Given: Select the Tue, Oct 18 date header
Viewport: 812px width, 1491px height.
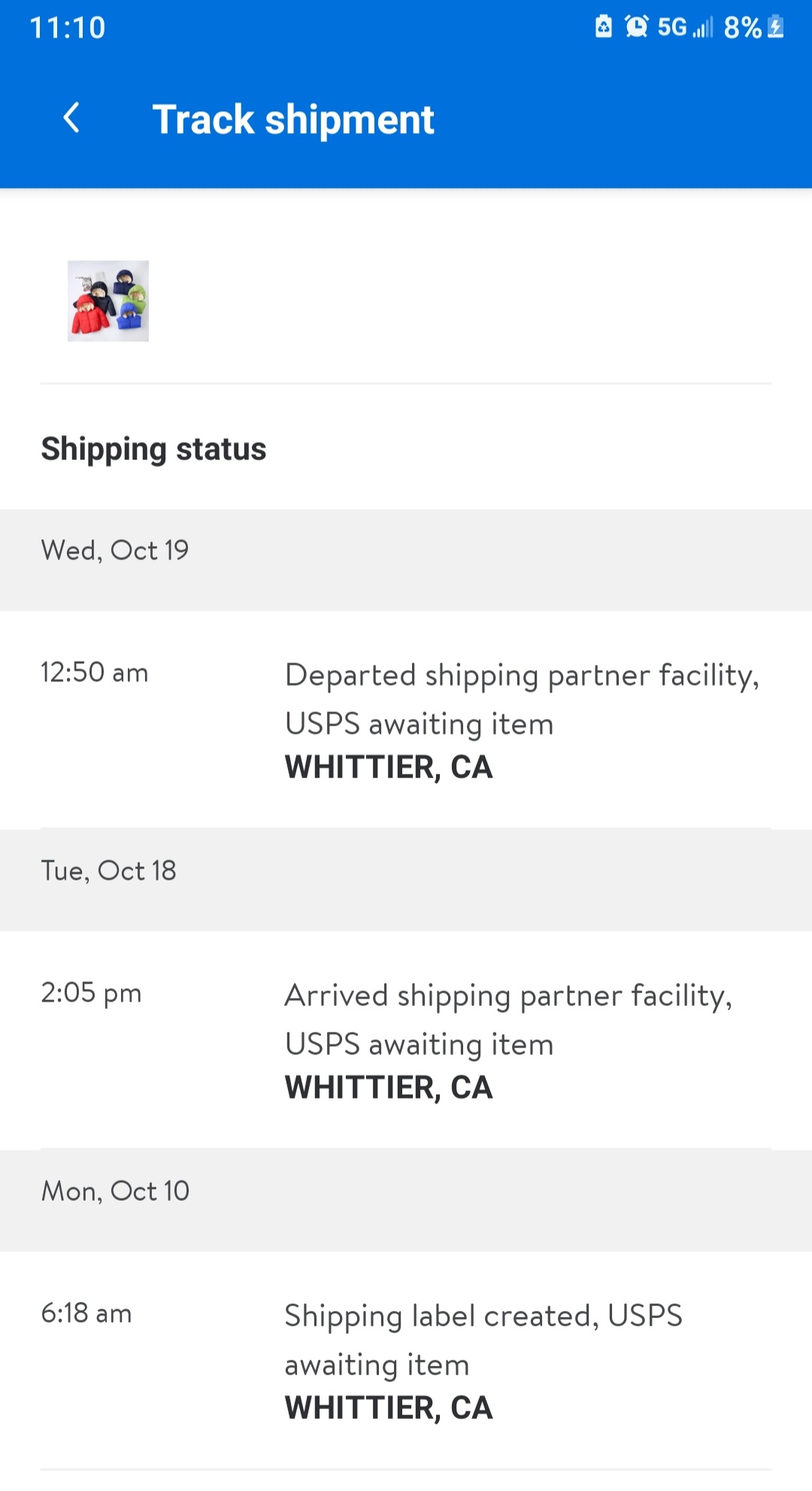Looking at the screenshot, I should [x=108, y=871].
